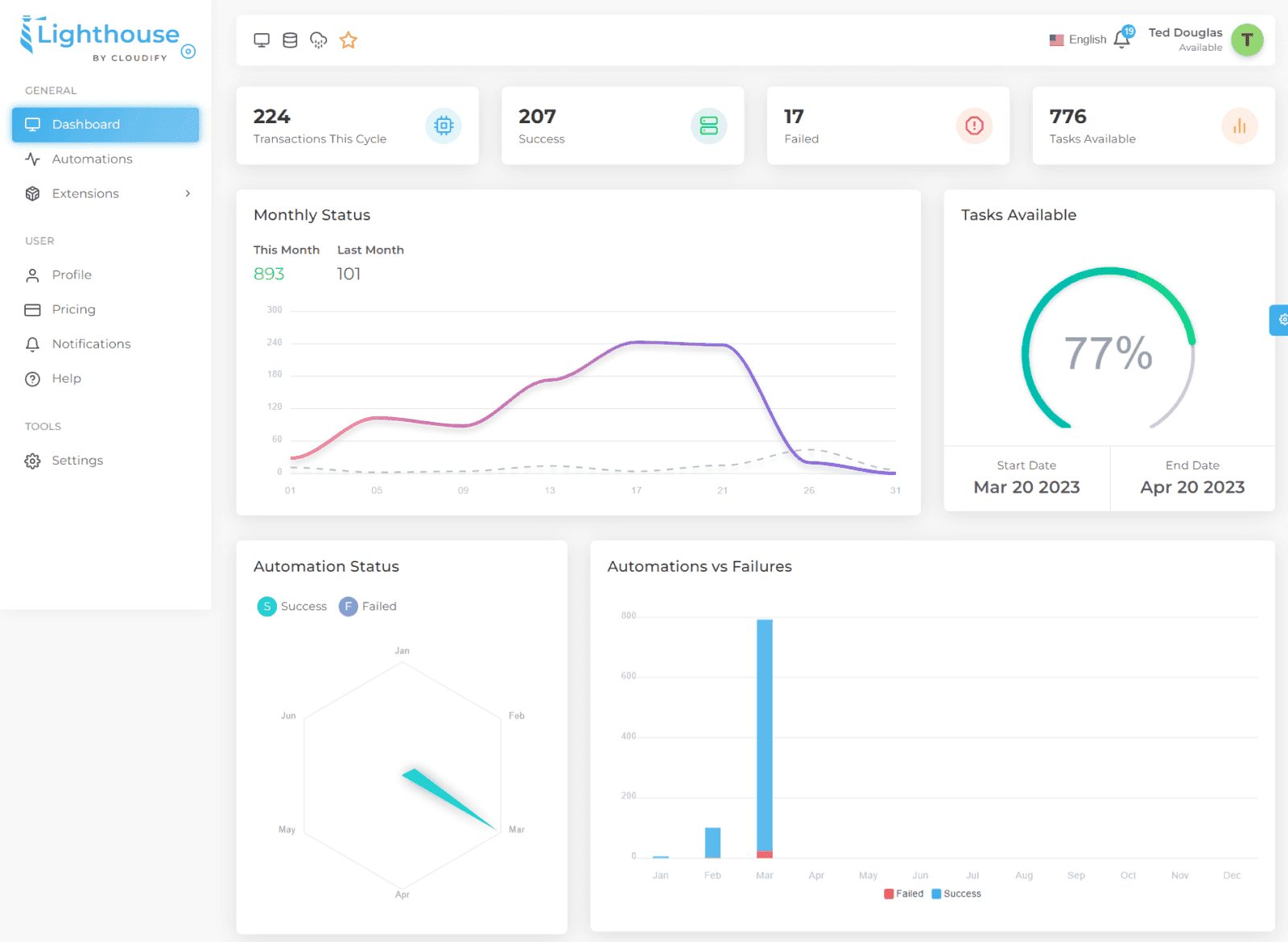Click the US flag language icon
Image resolution: width=1288 pixels, height=942 pixels.
(1057, 39)
